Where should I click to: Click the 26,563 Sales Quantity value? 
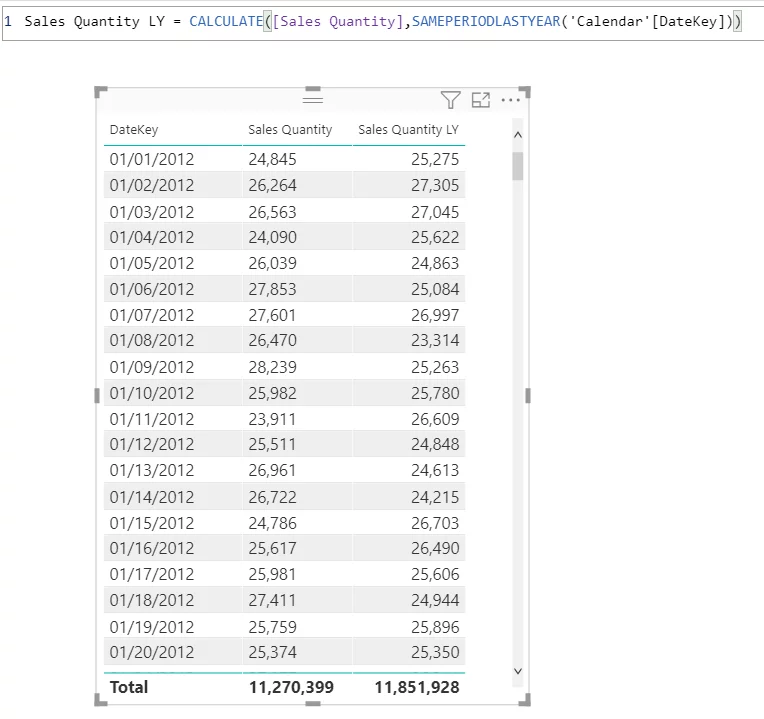click(272, 212)
